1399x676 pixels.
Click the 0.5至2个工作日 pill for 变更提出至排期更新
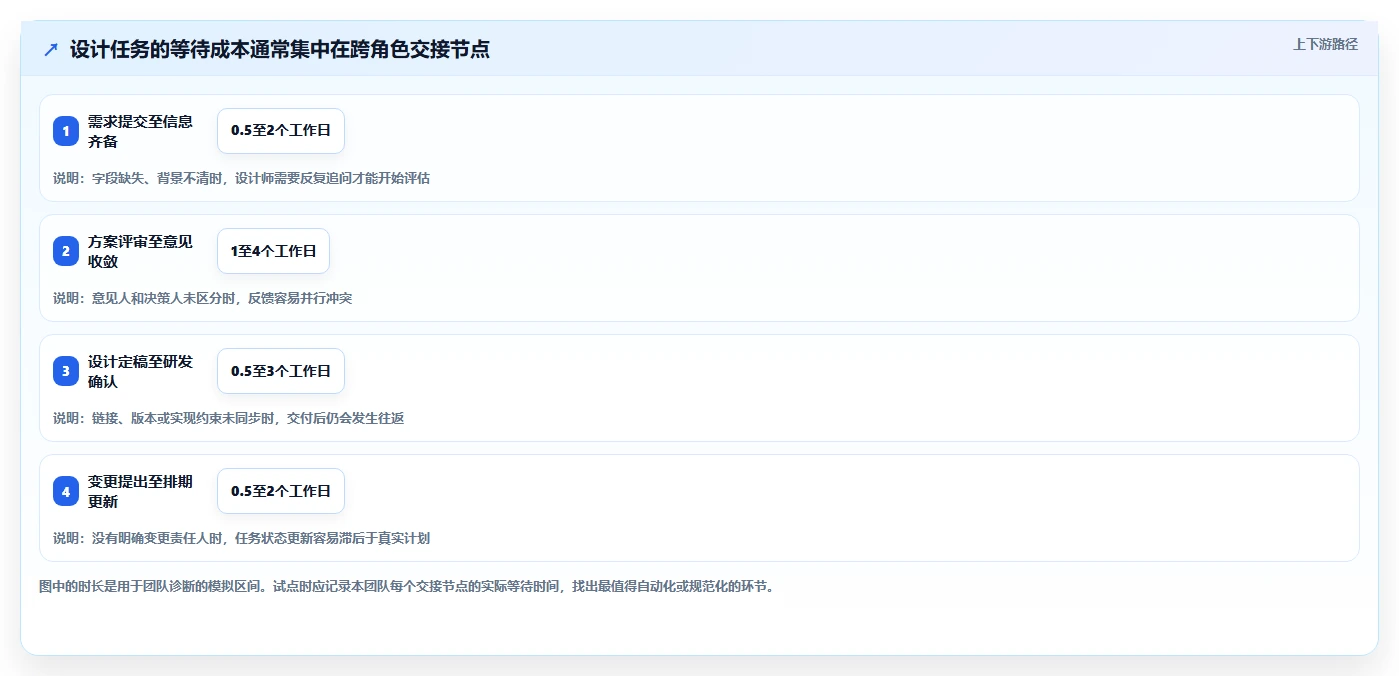point(281,491)
